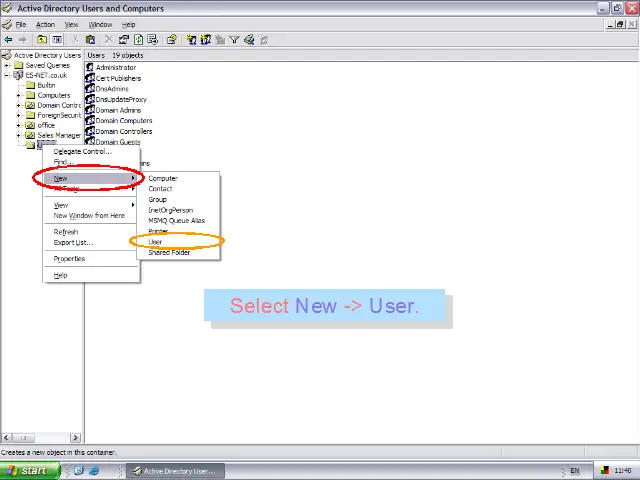This screenshot has height=480, width=640.
Task: Toggle the Show/Hide Console Tree toolbar icon
Action: pyautogui.click(x=57, y=40)
